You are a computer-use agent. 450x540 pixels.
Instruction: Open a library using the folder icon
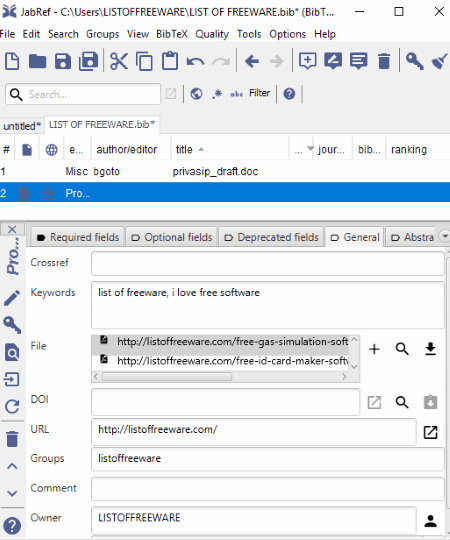38,62
